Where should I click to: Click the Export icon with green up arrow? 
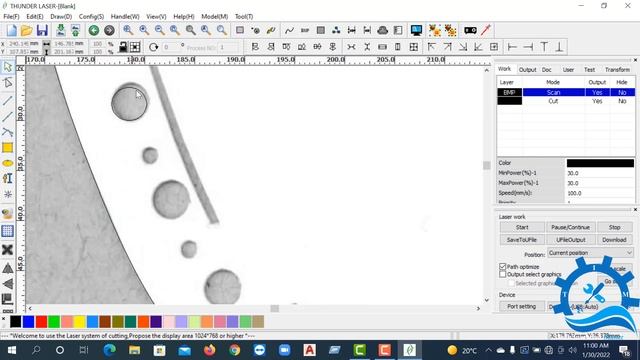click(x=76, y=30)
